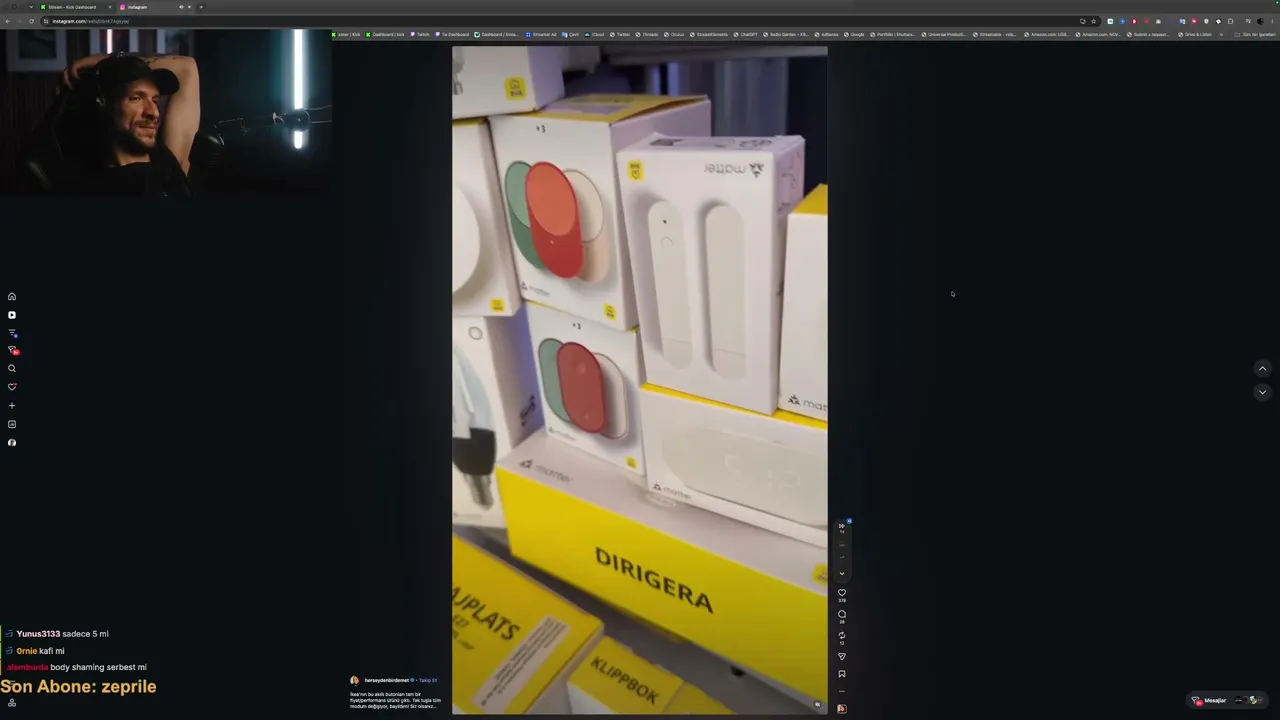1280x720 pixels.
Task: Open the browser extensions puzzle icon
Action: point(1230,21)
